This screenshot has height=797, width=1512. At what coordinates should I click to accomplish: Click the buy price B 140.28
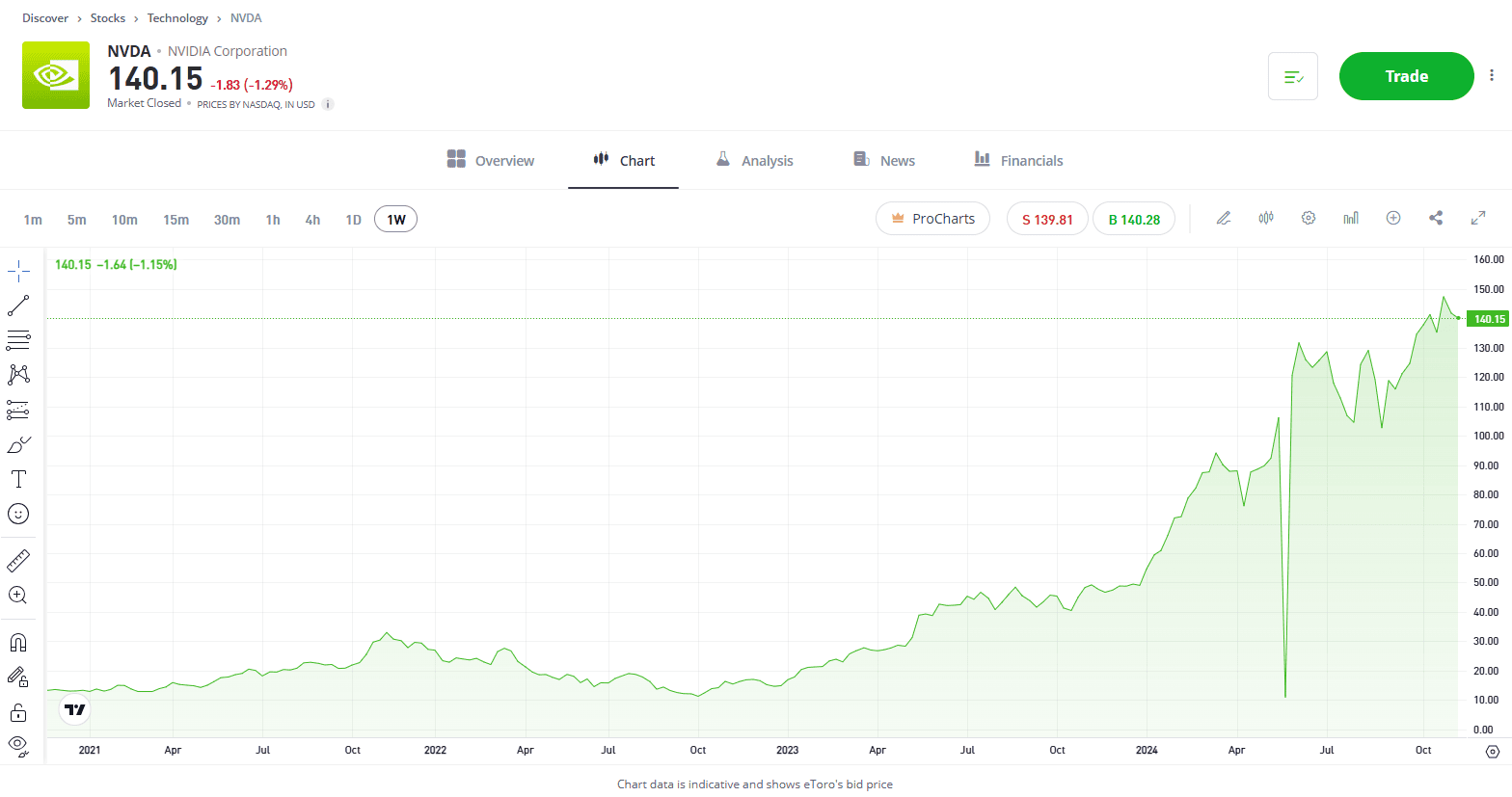coord(1134,219)
